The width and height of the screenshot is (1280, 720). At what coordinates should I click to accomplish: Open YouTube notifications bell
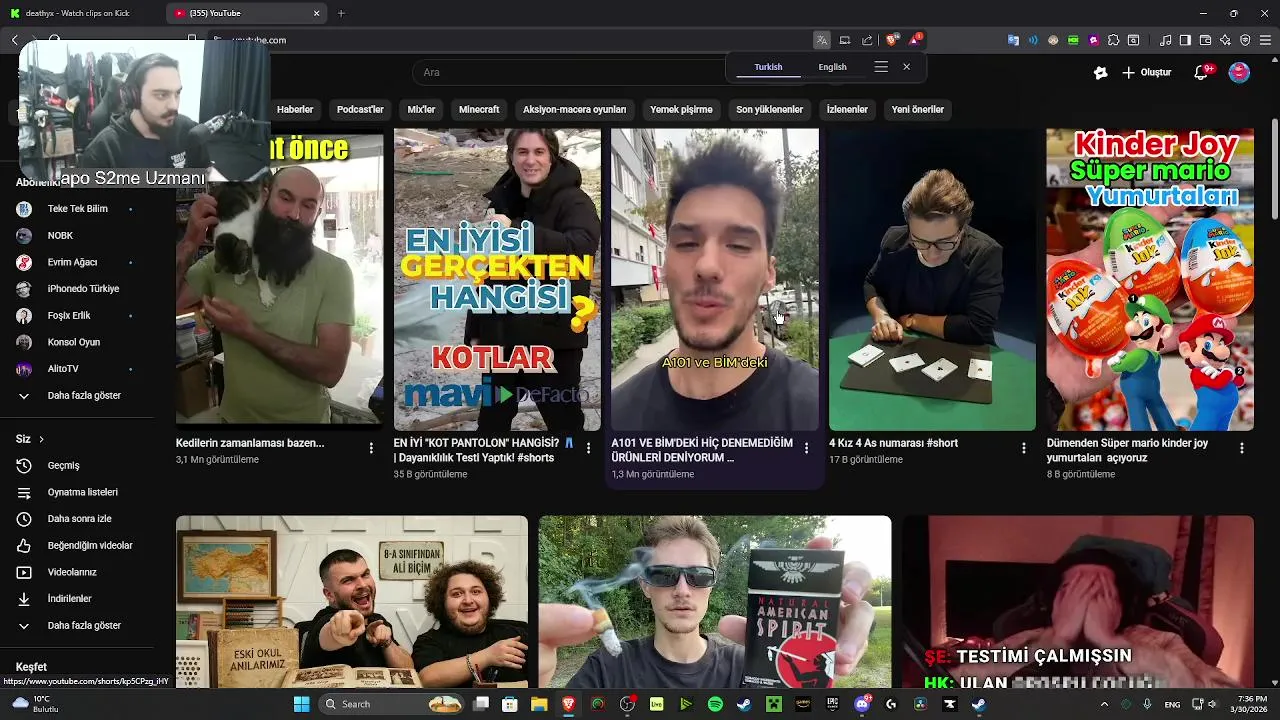(x=1203, y=72)
